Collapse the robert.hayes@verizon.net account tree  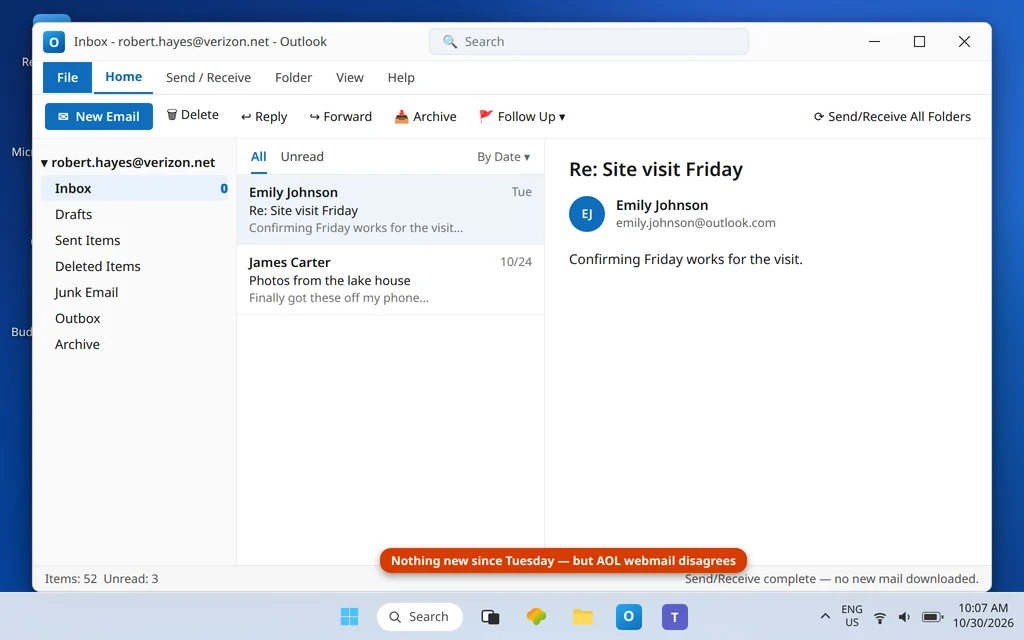tap(44, 163)
